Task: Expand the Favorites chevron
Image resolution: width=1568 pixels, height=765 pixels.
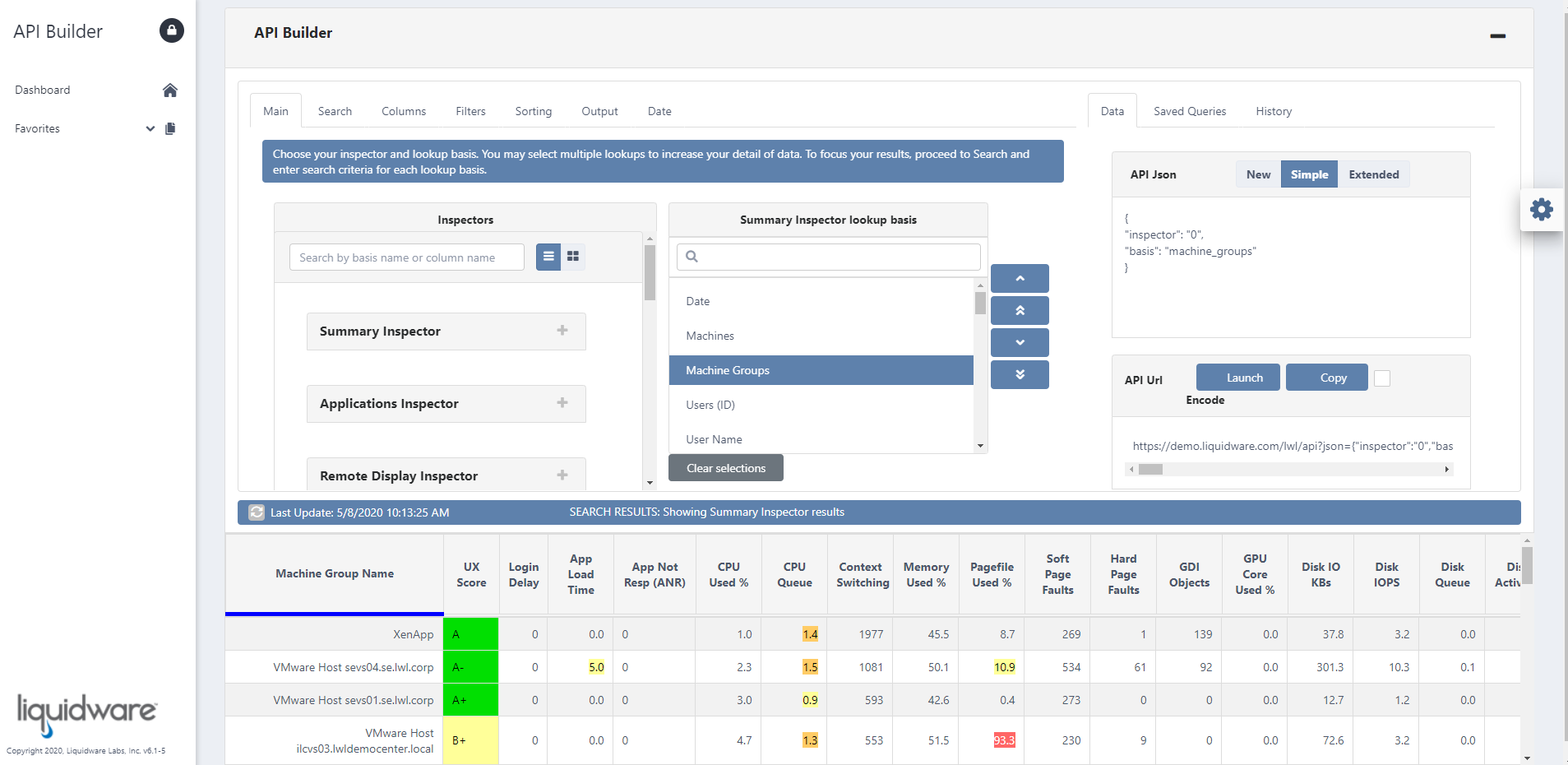Action: coord(150,128)
